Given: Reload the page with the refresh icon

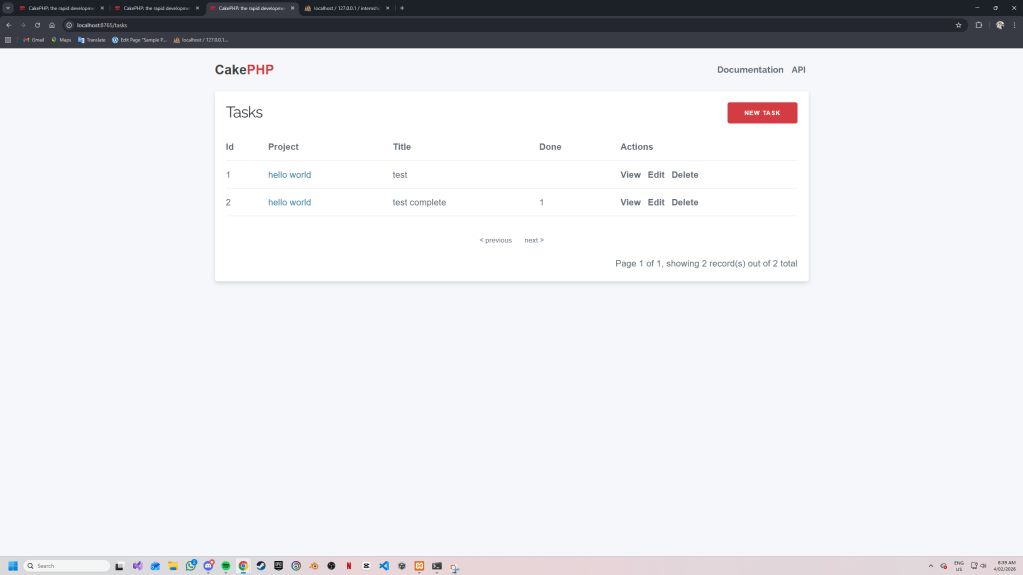Looking at the screenshot, I should (x=37, y=25).
